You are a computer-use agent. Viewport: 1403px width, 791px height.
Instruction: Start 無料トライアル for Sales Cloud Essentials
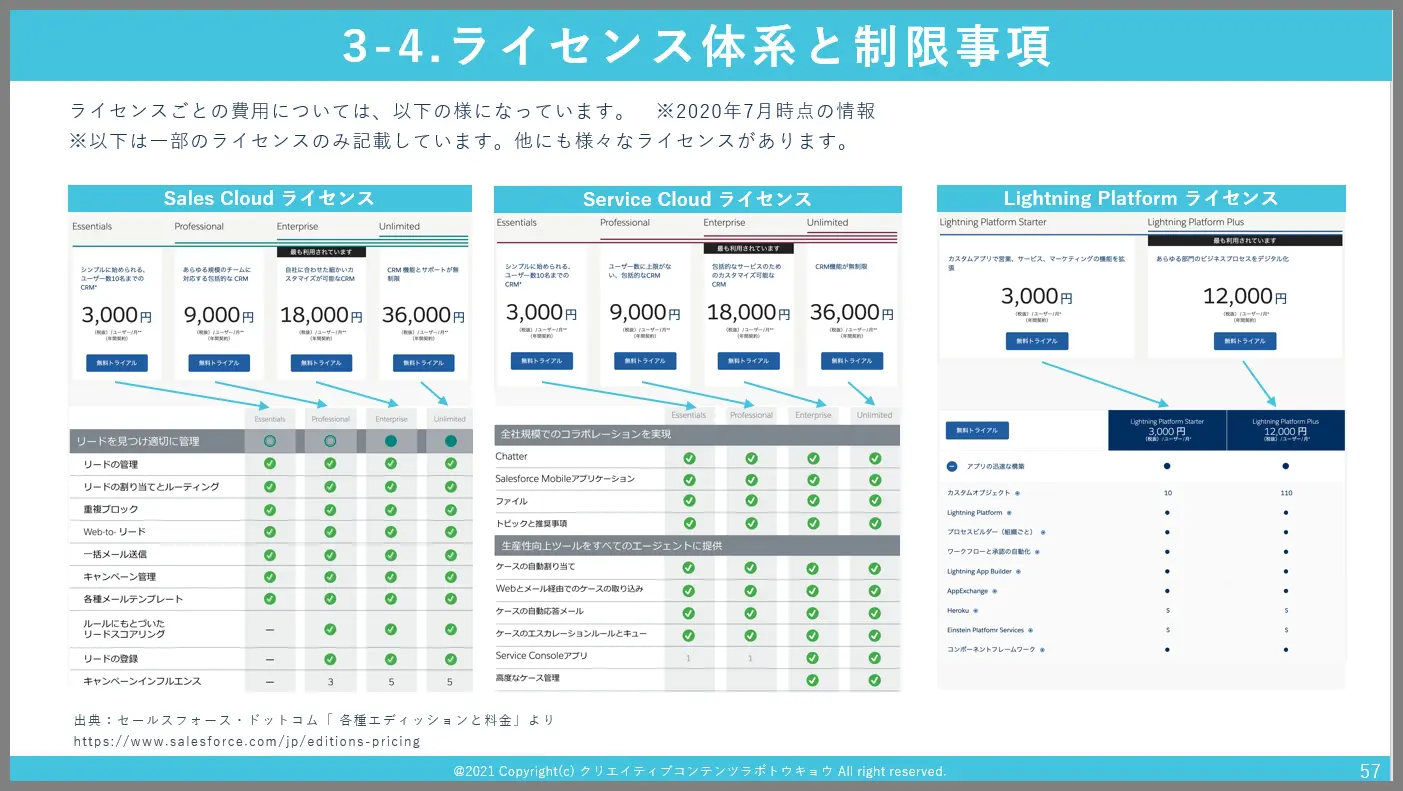tap(116, 363)
